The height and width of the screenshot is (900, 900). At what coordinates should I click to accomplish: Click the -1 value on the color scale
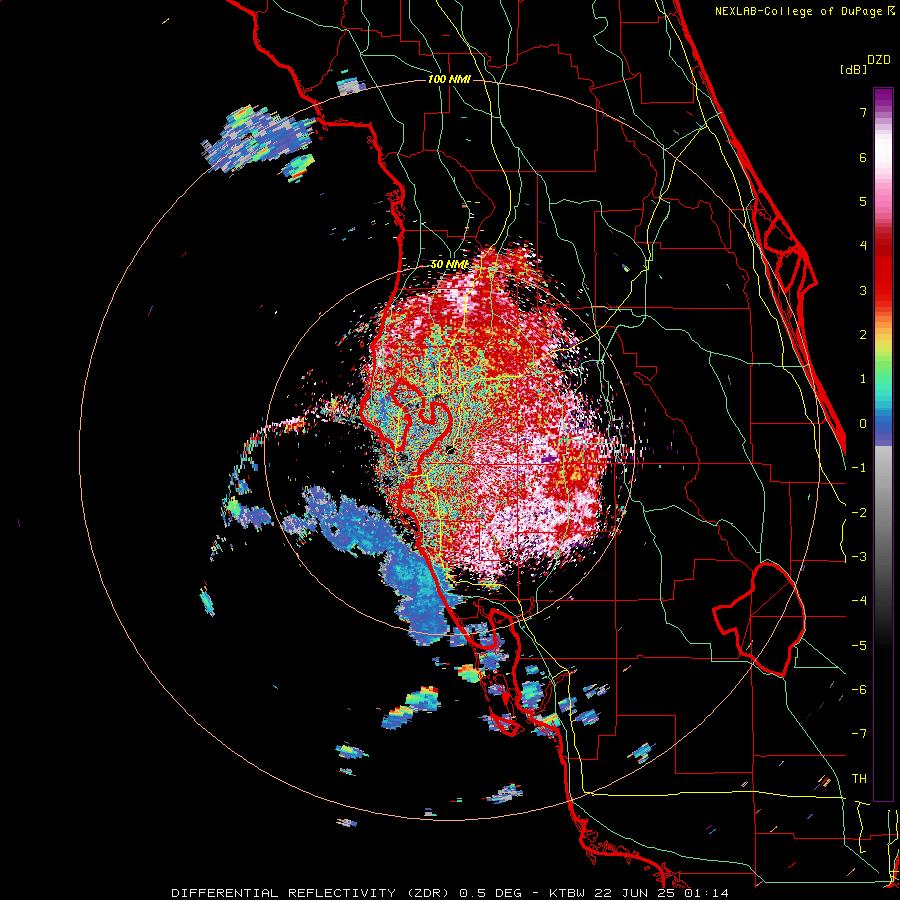[859, 468]
